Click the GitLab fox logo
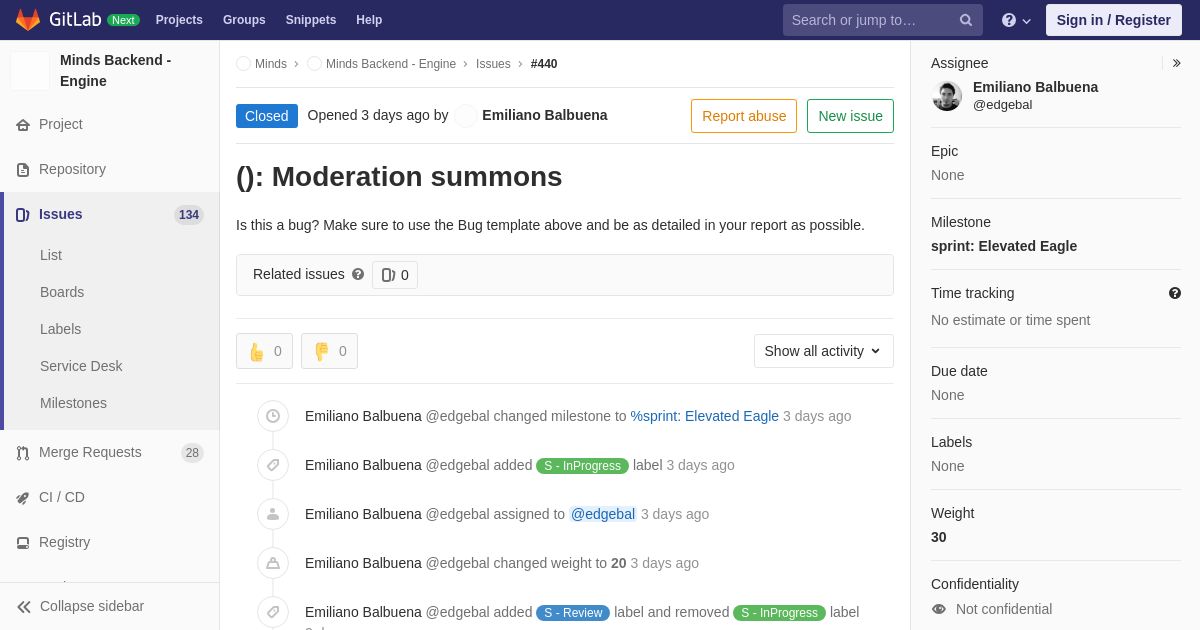Screen dimensions: 1200x630 coord(28,20)
